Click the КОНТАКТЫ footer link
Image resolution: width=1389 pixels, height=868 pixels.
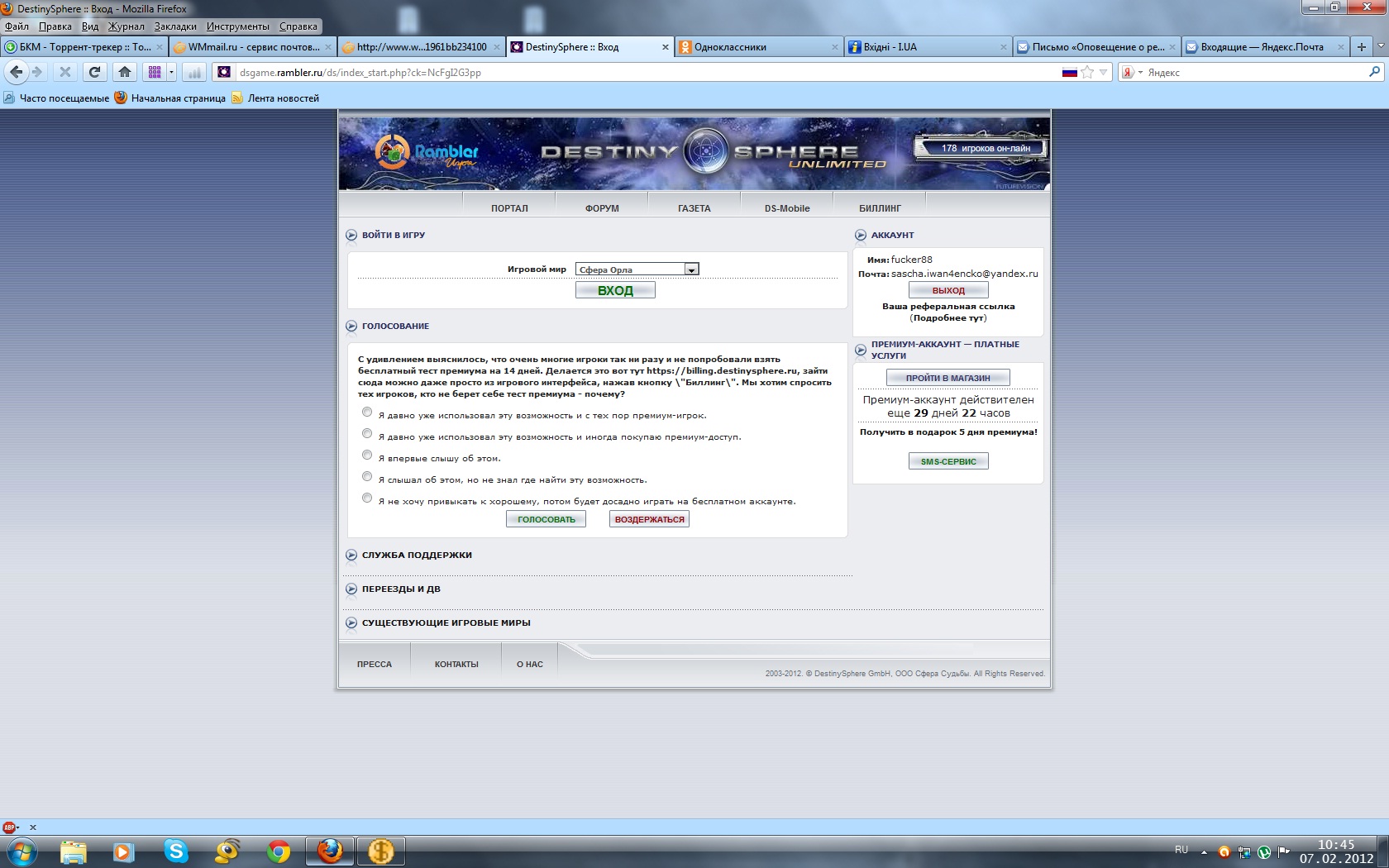[456, 664]
